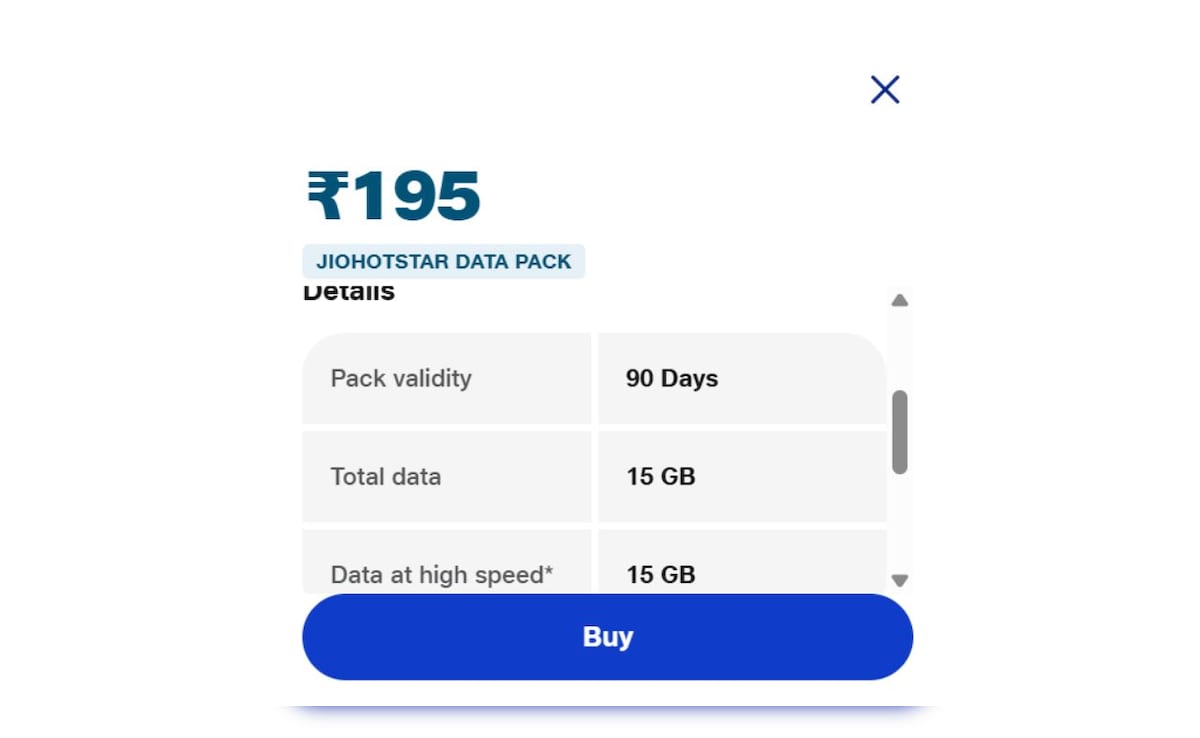Viewport: 1200px width, 738px height.
Task: Click the Total data label
Action: click(386, 477)
